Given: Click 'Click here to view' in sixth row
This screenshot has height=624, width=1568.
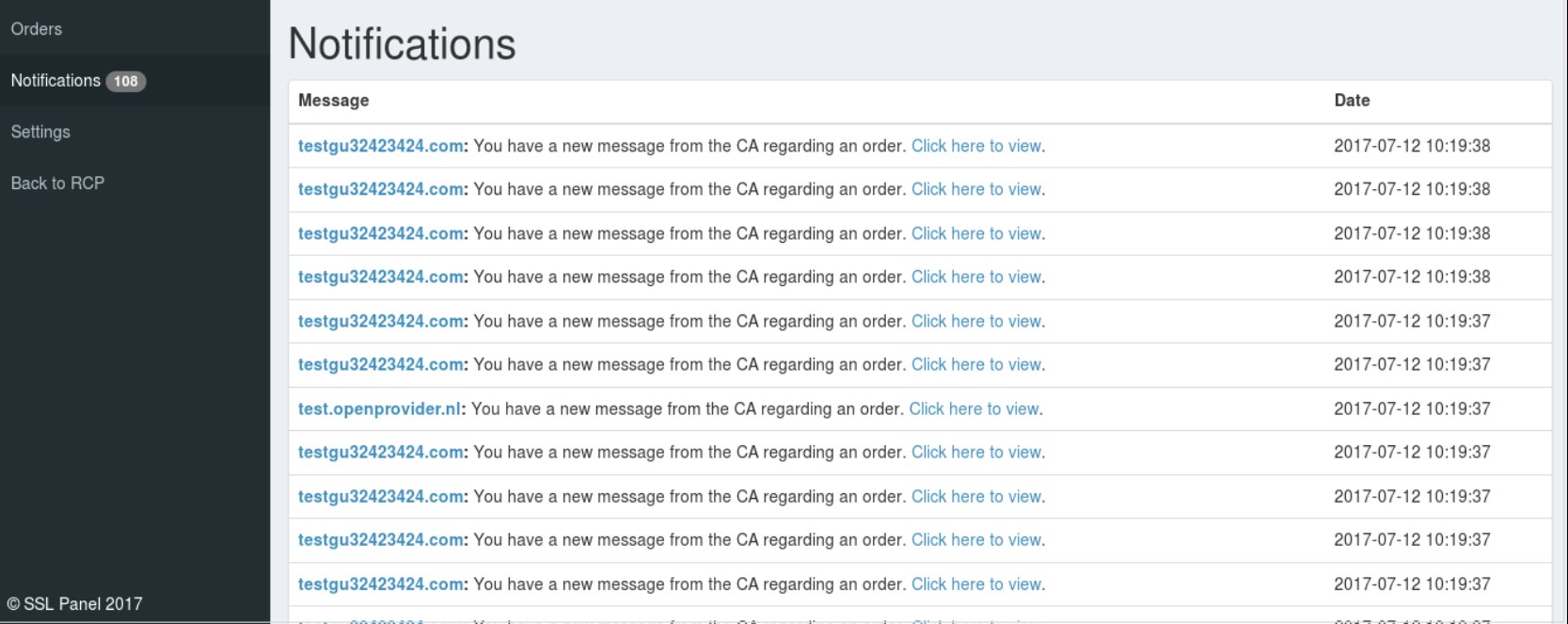Looking at the screenshot, I should point(976,364).
